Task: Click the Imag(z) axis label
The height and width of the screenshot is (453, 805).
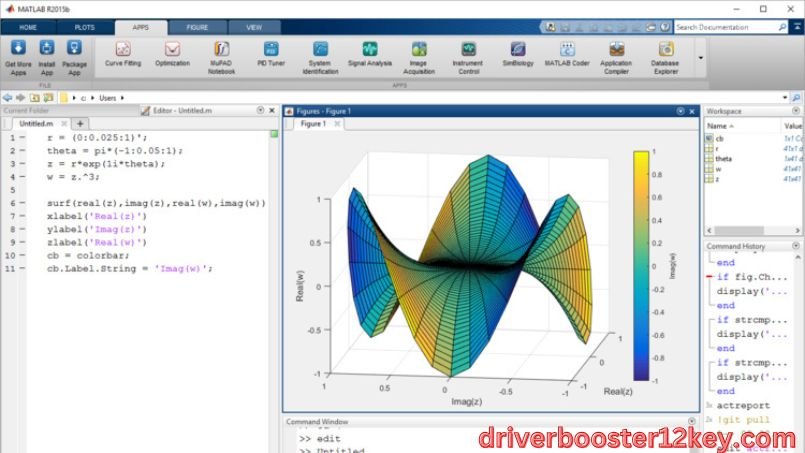Action: coord(466,401)
